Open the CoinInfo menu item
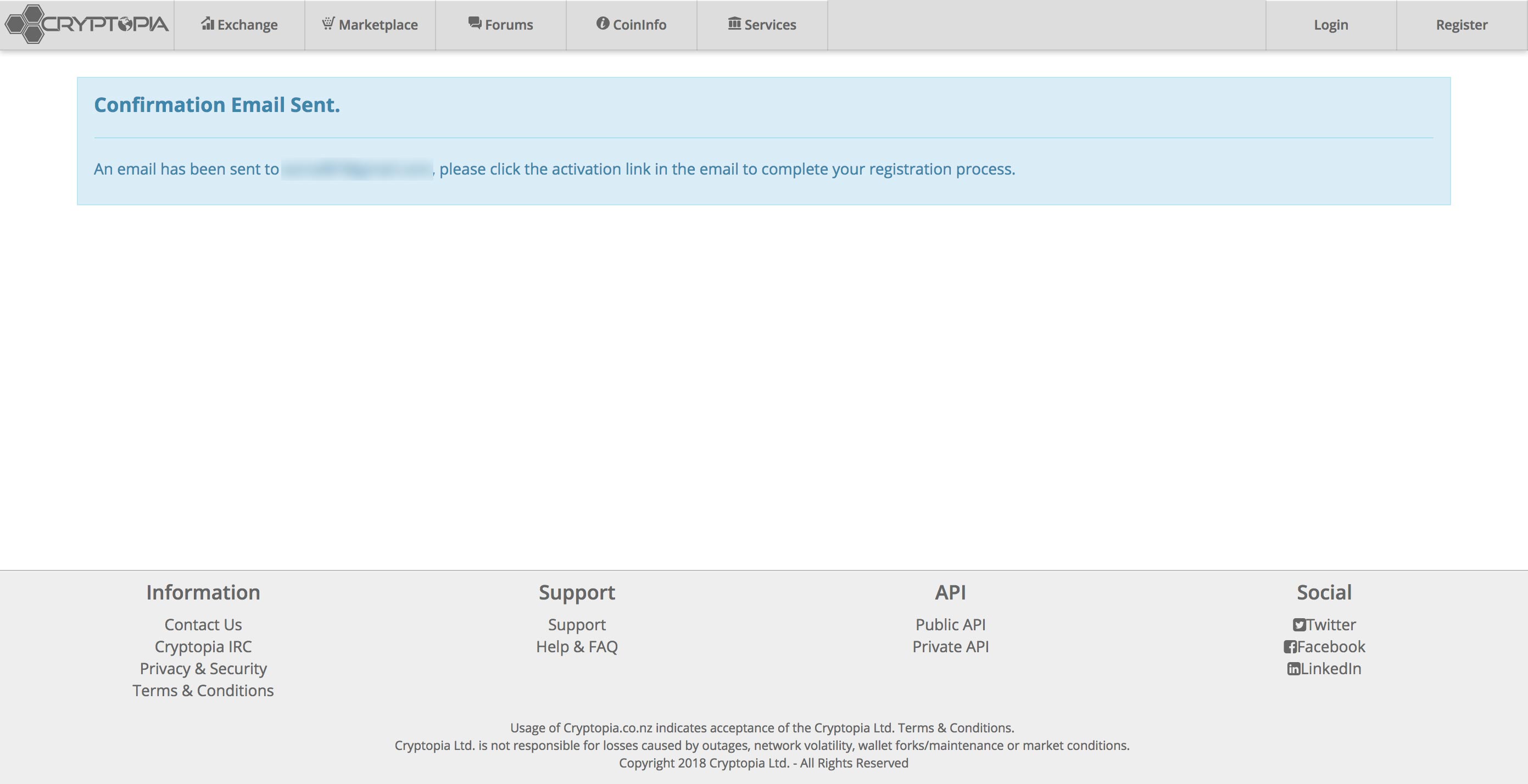The image size is (1528, 784). pyautogui.click(x=632, y=25)
